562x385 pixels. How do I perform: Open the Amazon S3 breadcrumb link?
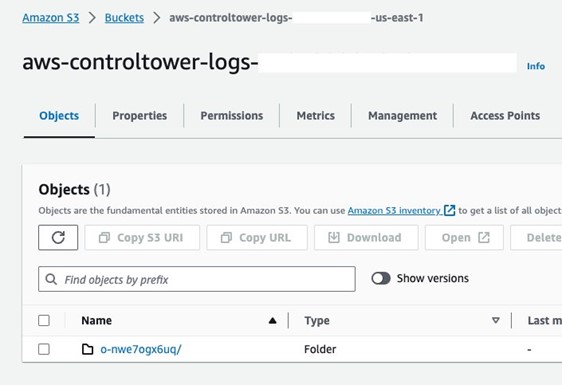[51, 18]
